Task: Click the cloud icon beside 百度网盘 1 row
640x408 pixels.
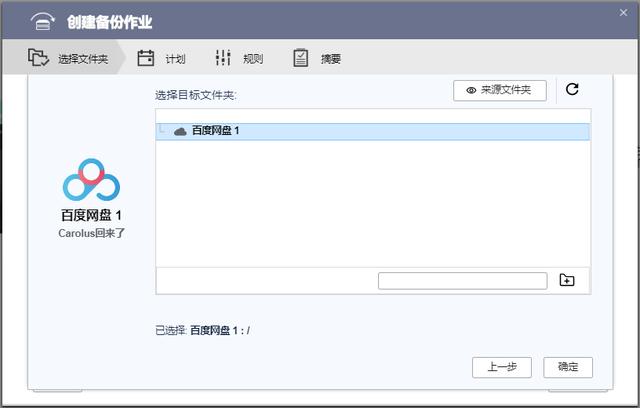Action: pos(180,131)
